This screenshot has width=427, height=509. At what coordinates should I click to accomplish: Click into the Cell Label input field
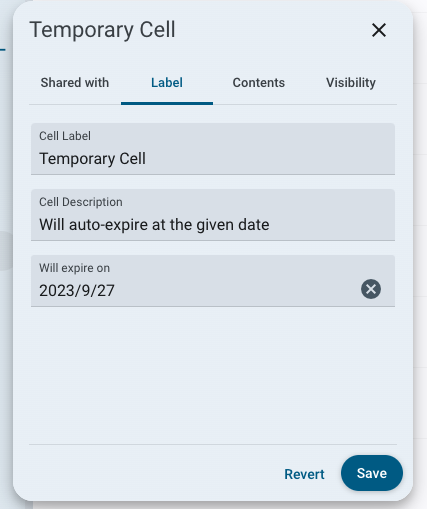(x=213, y=149)
